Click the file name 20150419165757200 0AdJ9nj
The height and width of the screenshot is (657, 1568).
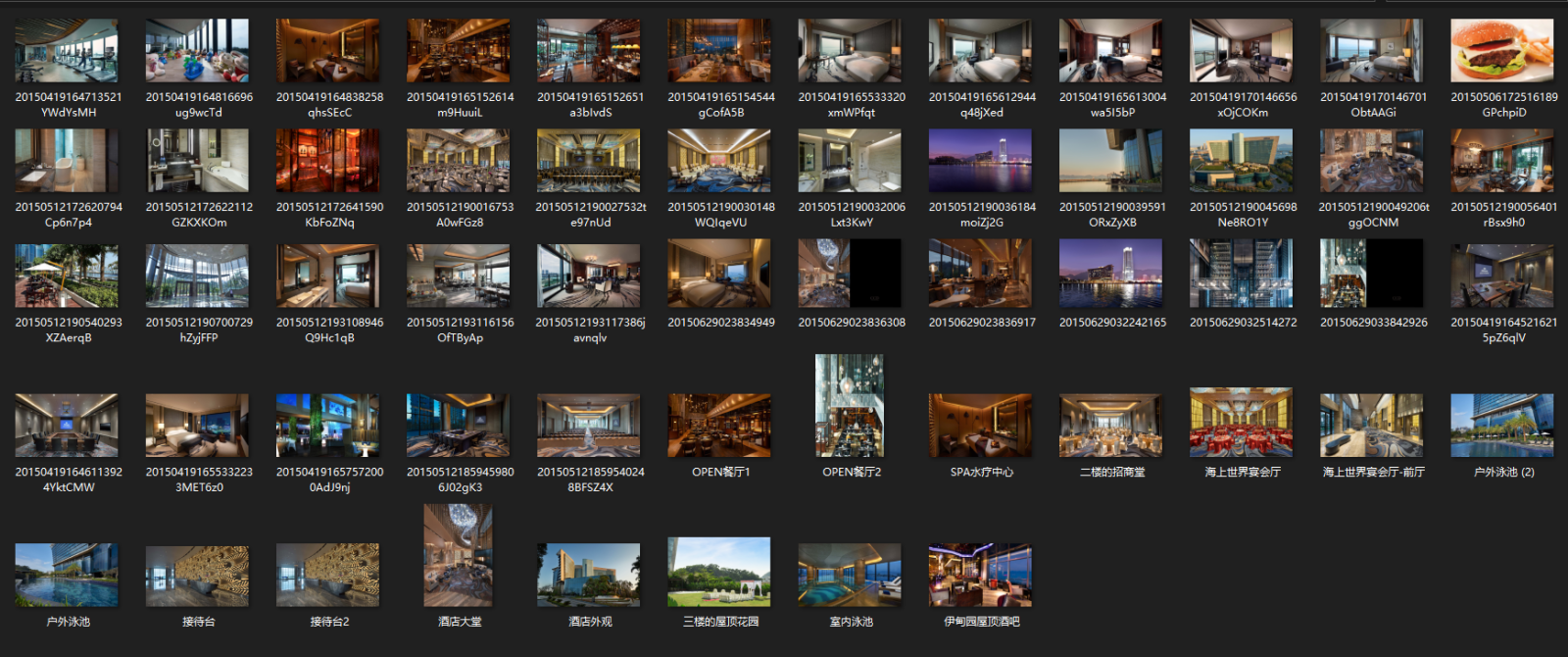click(x=329, y=480)
